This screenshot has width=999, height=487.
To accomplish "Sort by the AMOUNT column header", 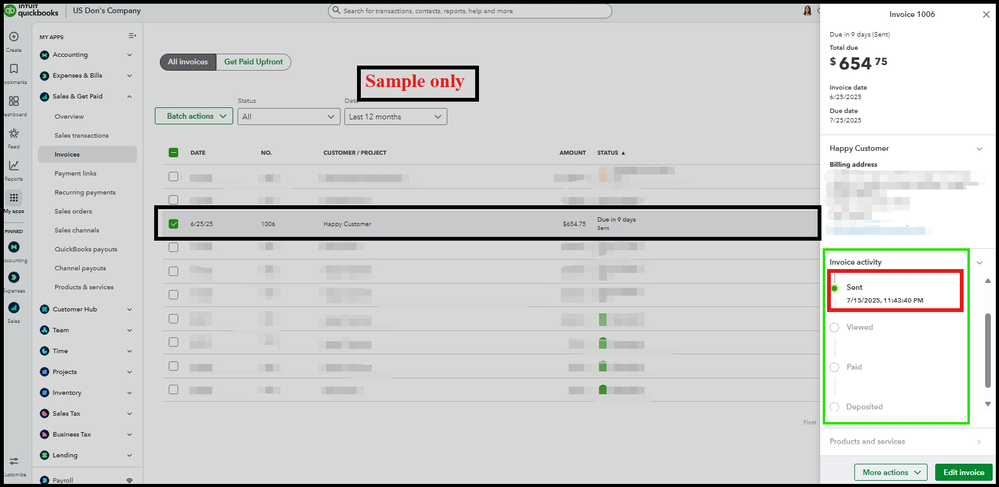I will tap(572, 153).
